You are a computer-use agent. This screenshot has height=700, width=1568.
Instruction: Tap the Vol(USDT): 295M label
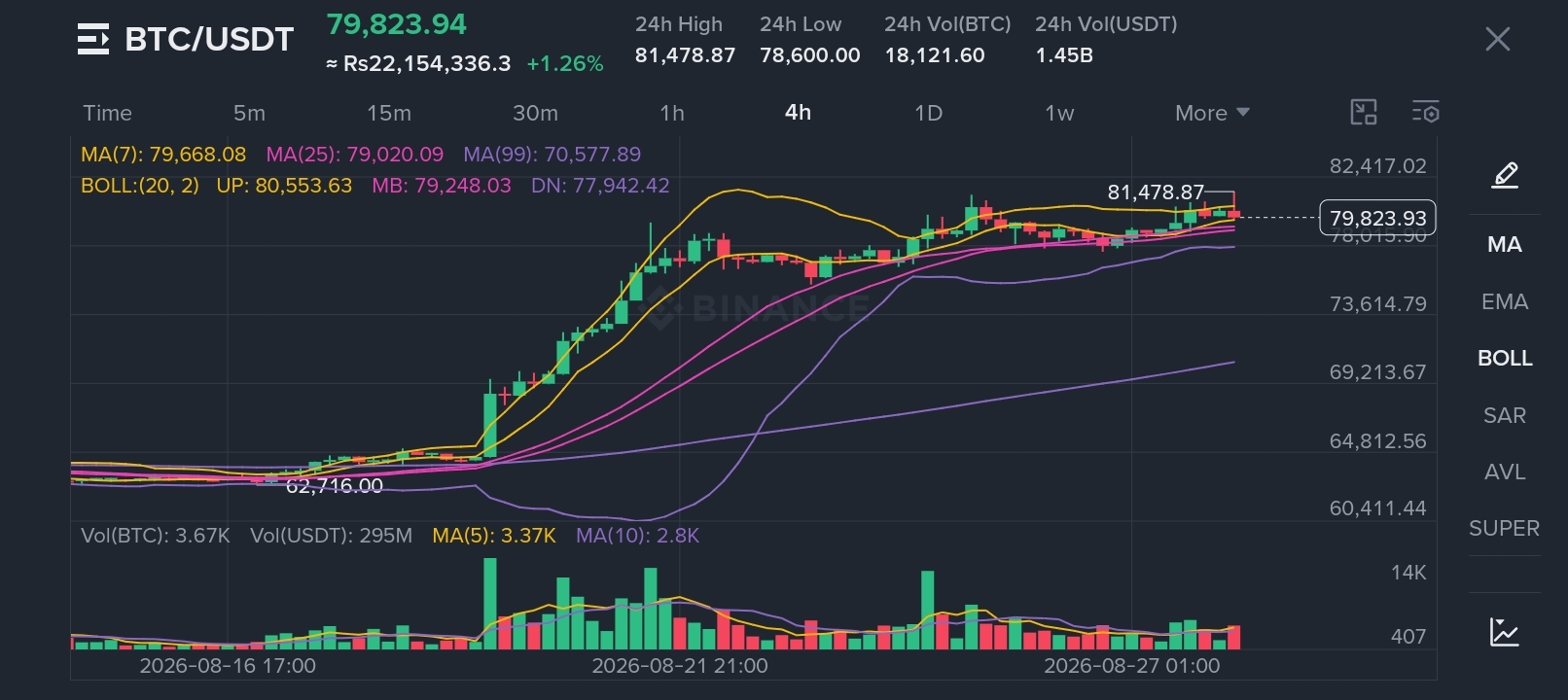coord(331,536)
